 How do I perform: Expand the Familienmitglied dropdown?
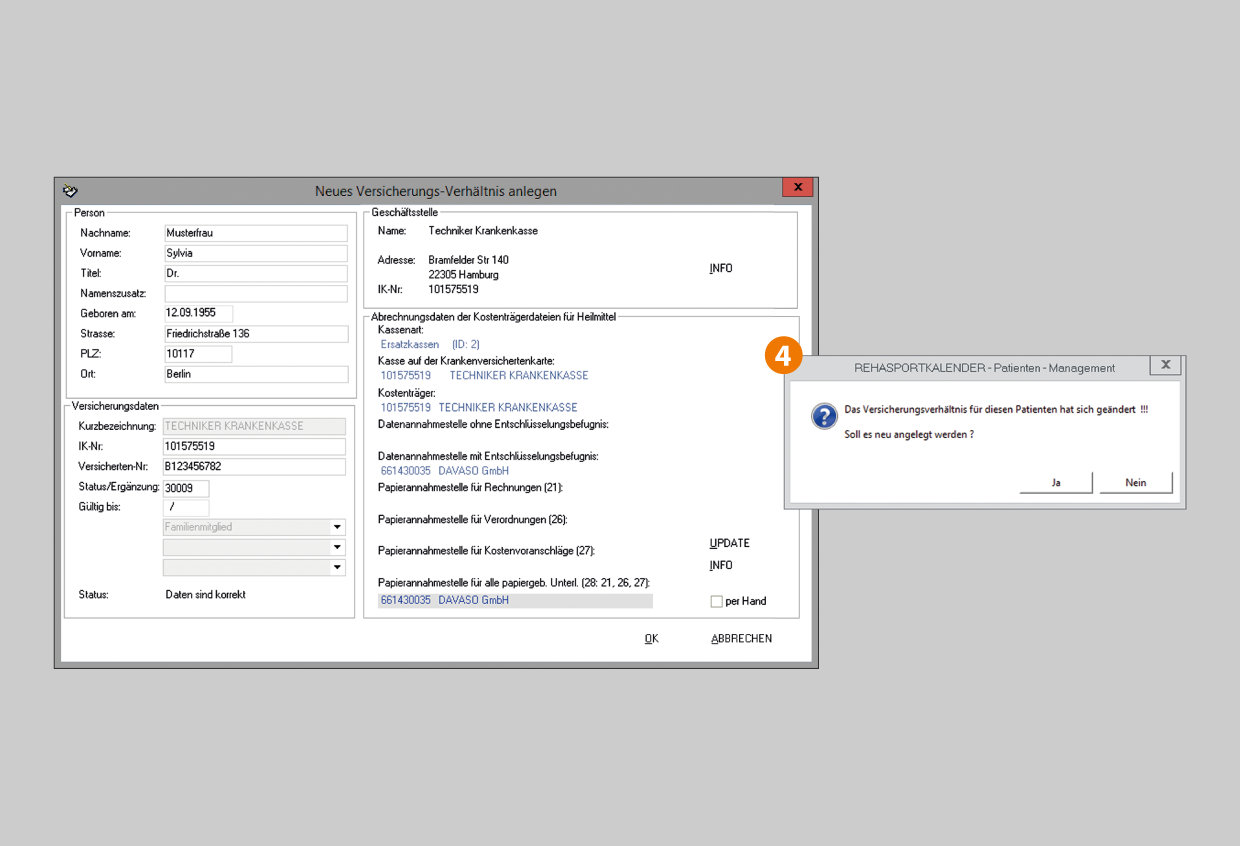click(337, 527)
